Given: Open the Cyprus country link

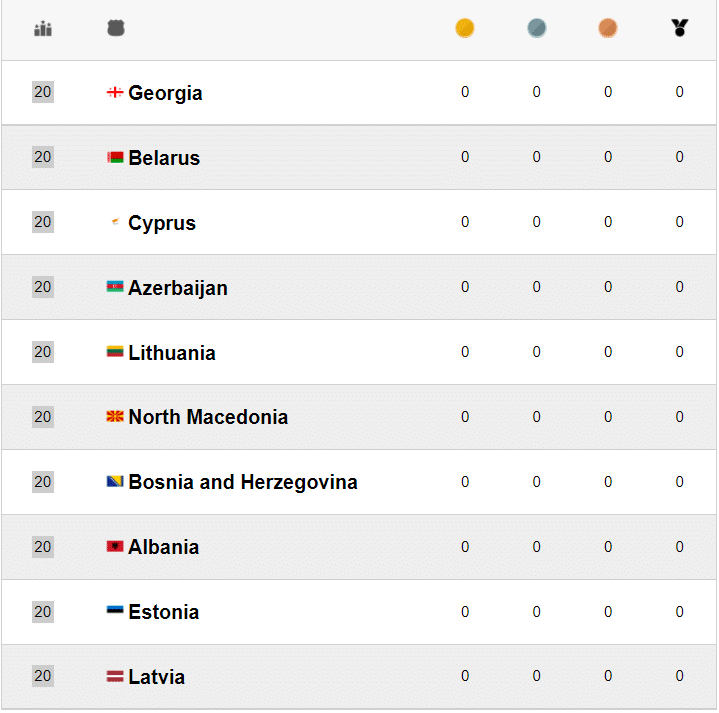Looking at the screenshot, I should point(162,223).
